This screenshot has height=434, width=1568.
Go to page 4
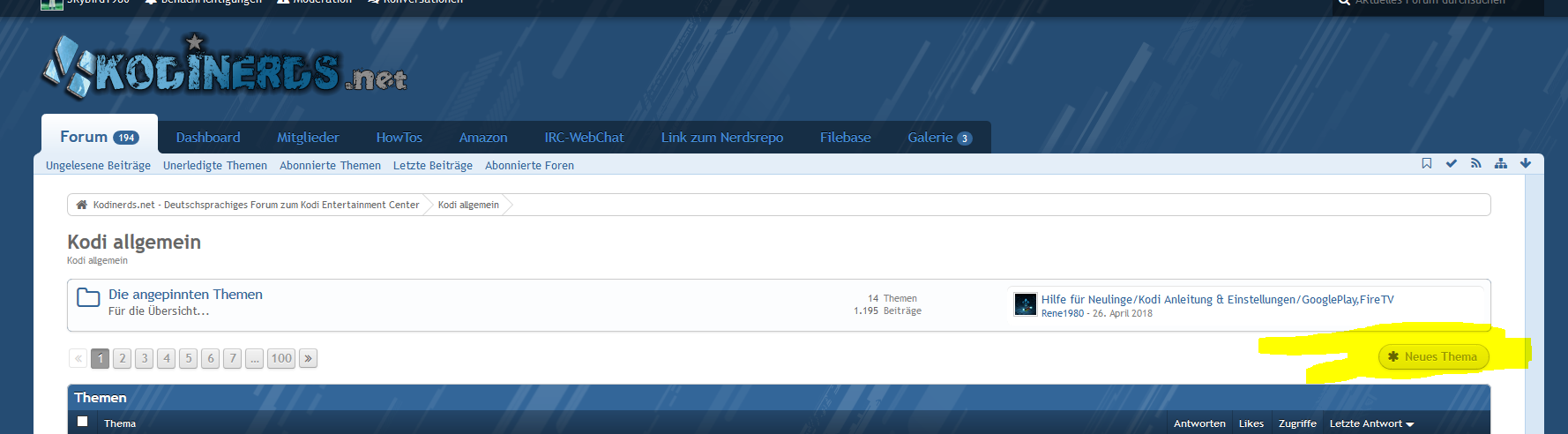167,358
